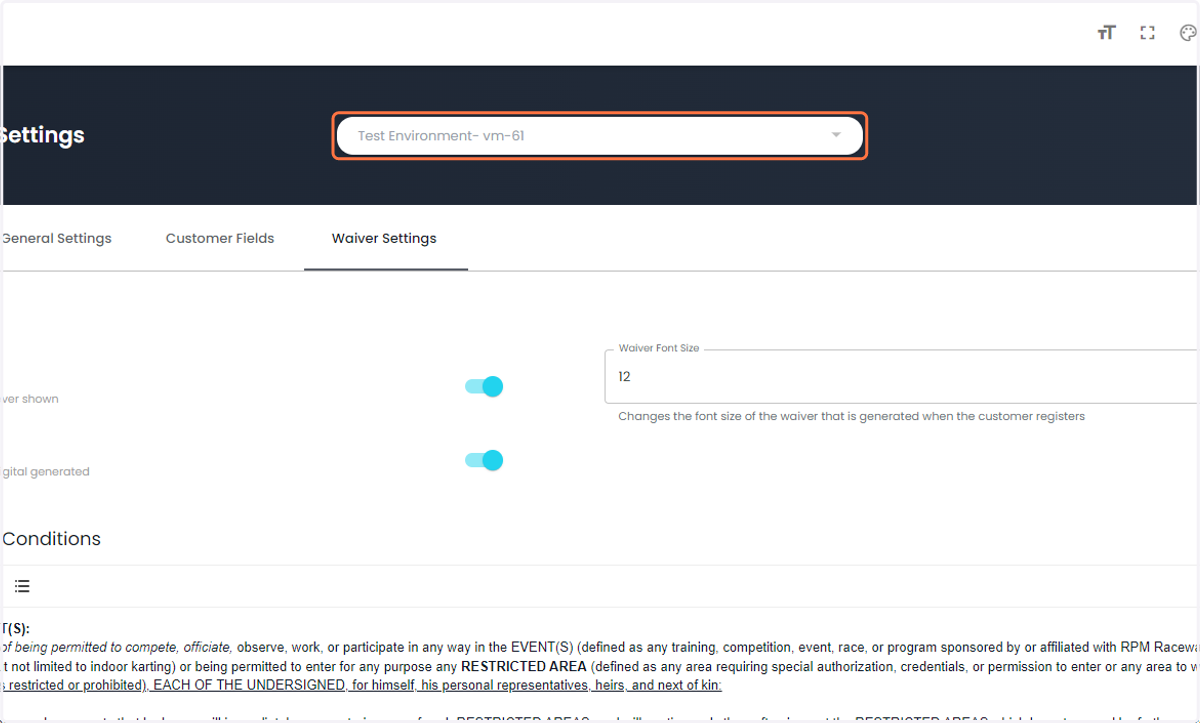The width and height of the screenshot is (1200, 723).
Task: Toggle fullscreen mode icon
Action: [1147, 33]
